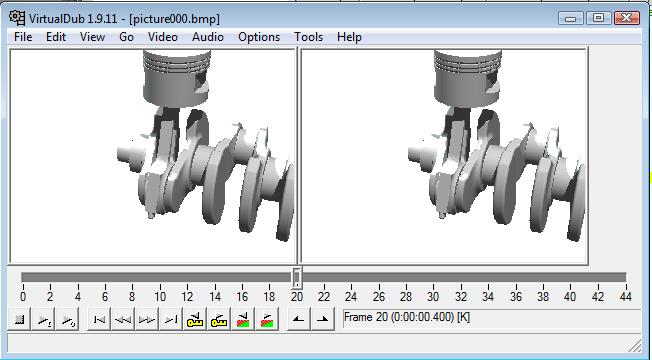Open the Tools menu
This screenshot has width=652, height=360.
[x=309, y=37]
